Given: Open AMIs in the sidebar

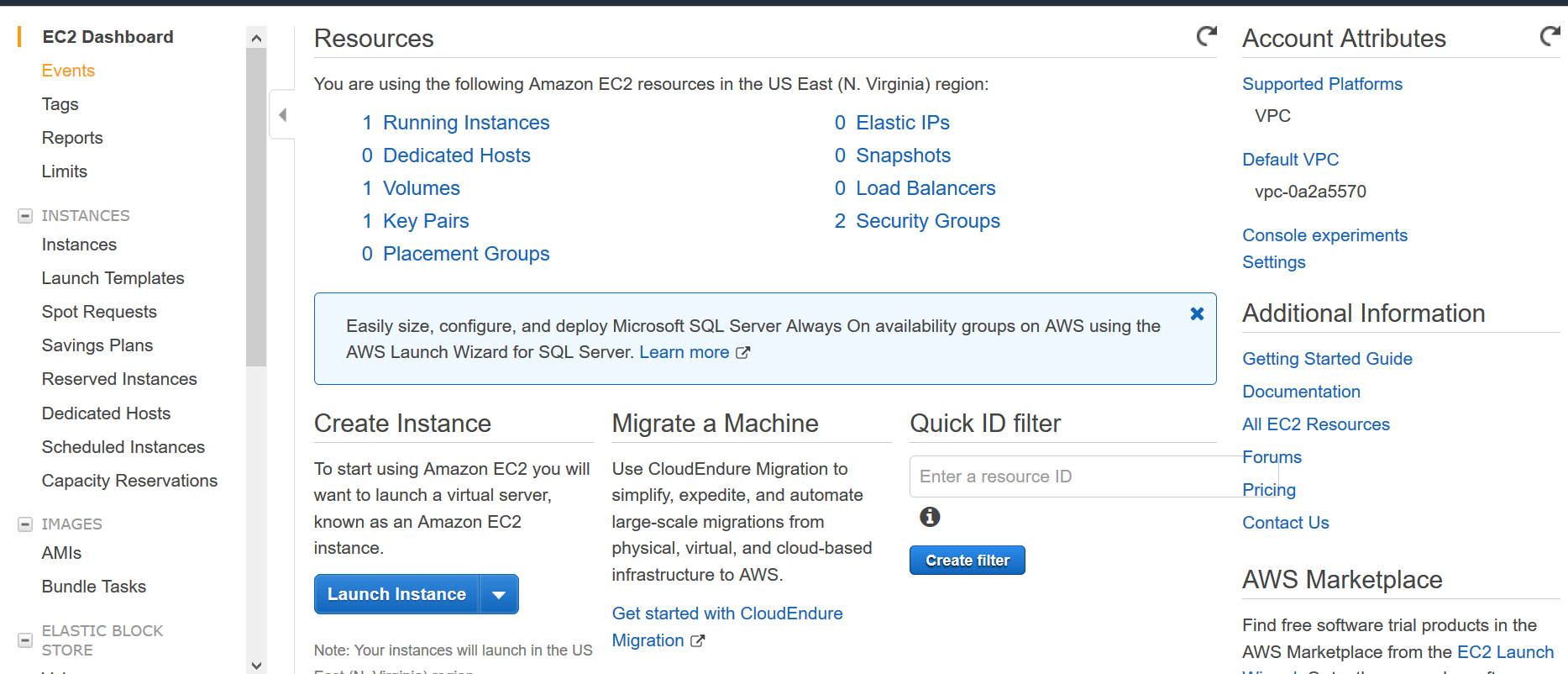Looking at the screenshot, I should pyautogui.click(x=61, y=553).
